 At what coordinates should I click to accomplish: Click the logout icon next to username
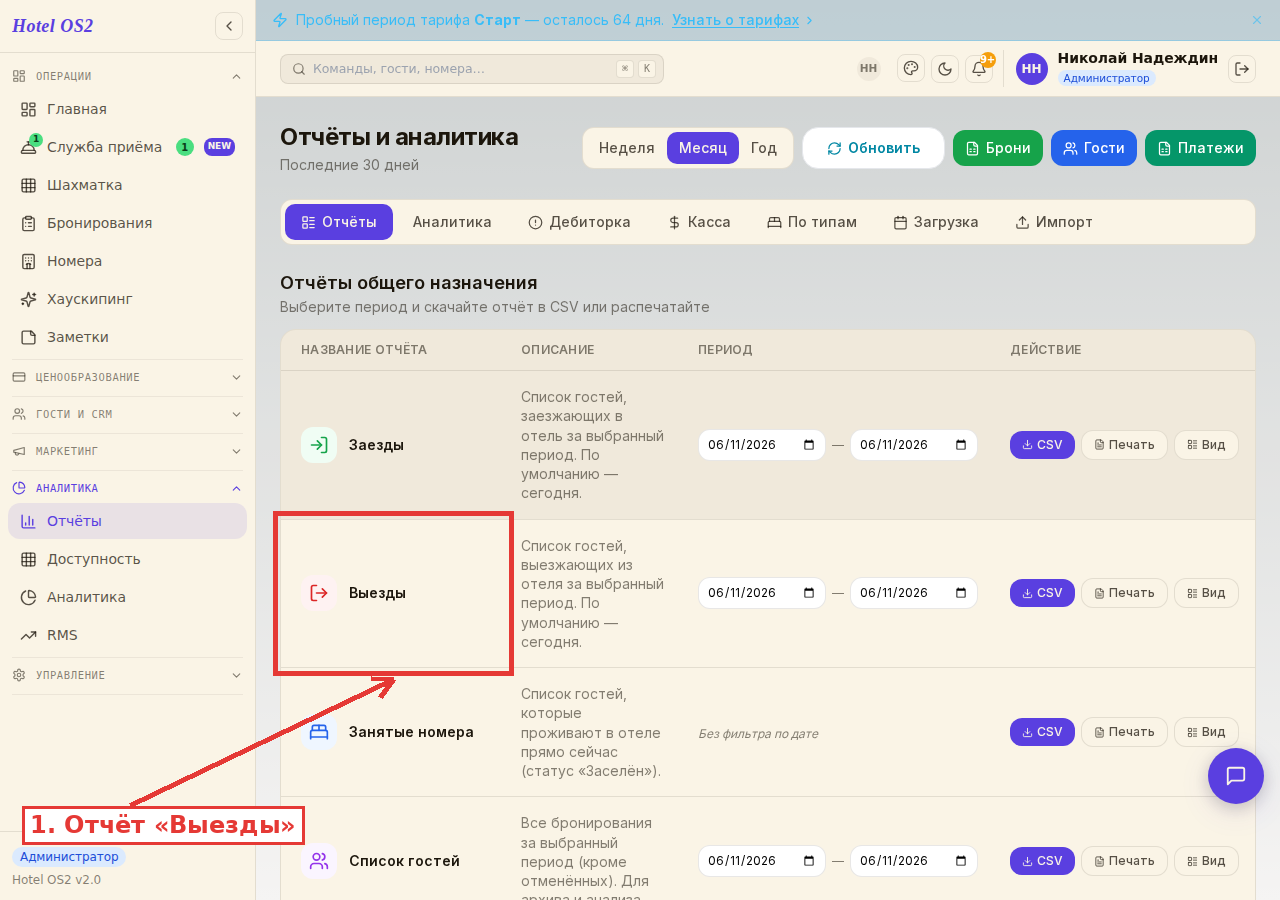[1242, 69]
